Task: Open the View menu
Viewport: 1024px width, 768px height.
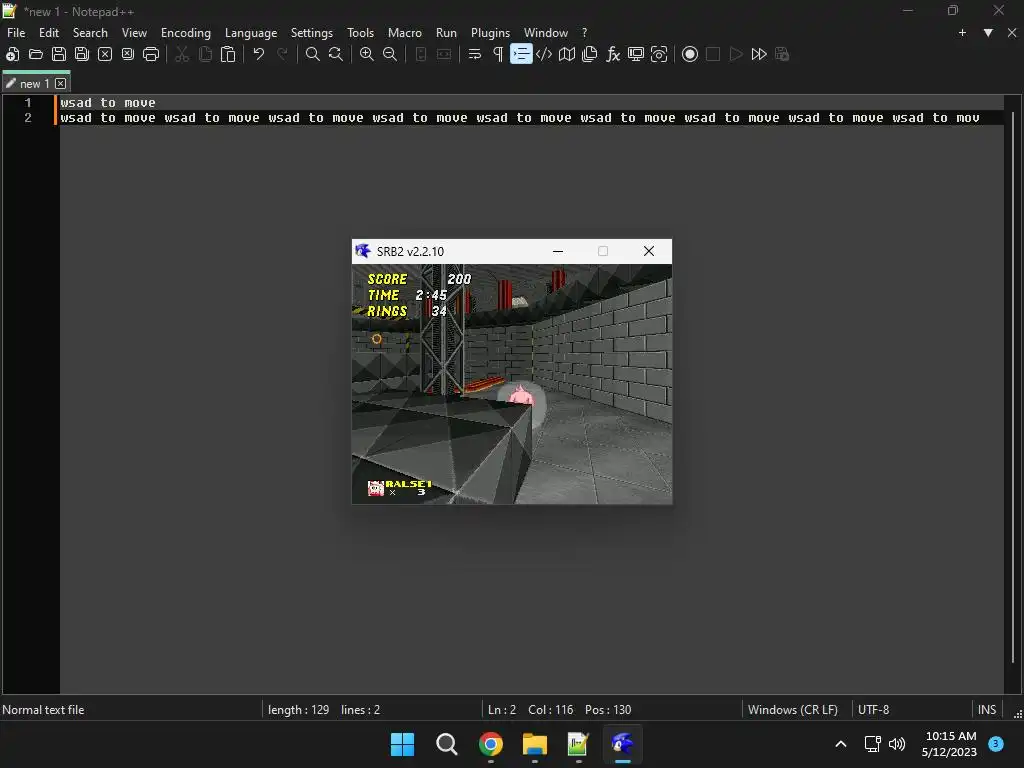Action: pos(135,33)
